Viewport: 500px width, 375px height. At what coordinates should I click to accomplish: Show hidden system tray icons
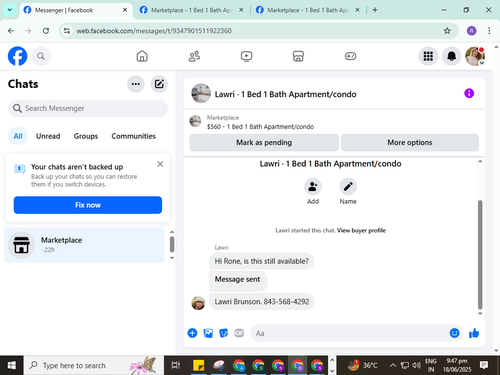click(393, 365)
